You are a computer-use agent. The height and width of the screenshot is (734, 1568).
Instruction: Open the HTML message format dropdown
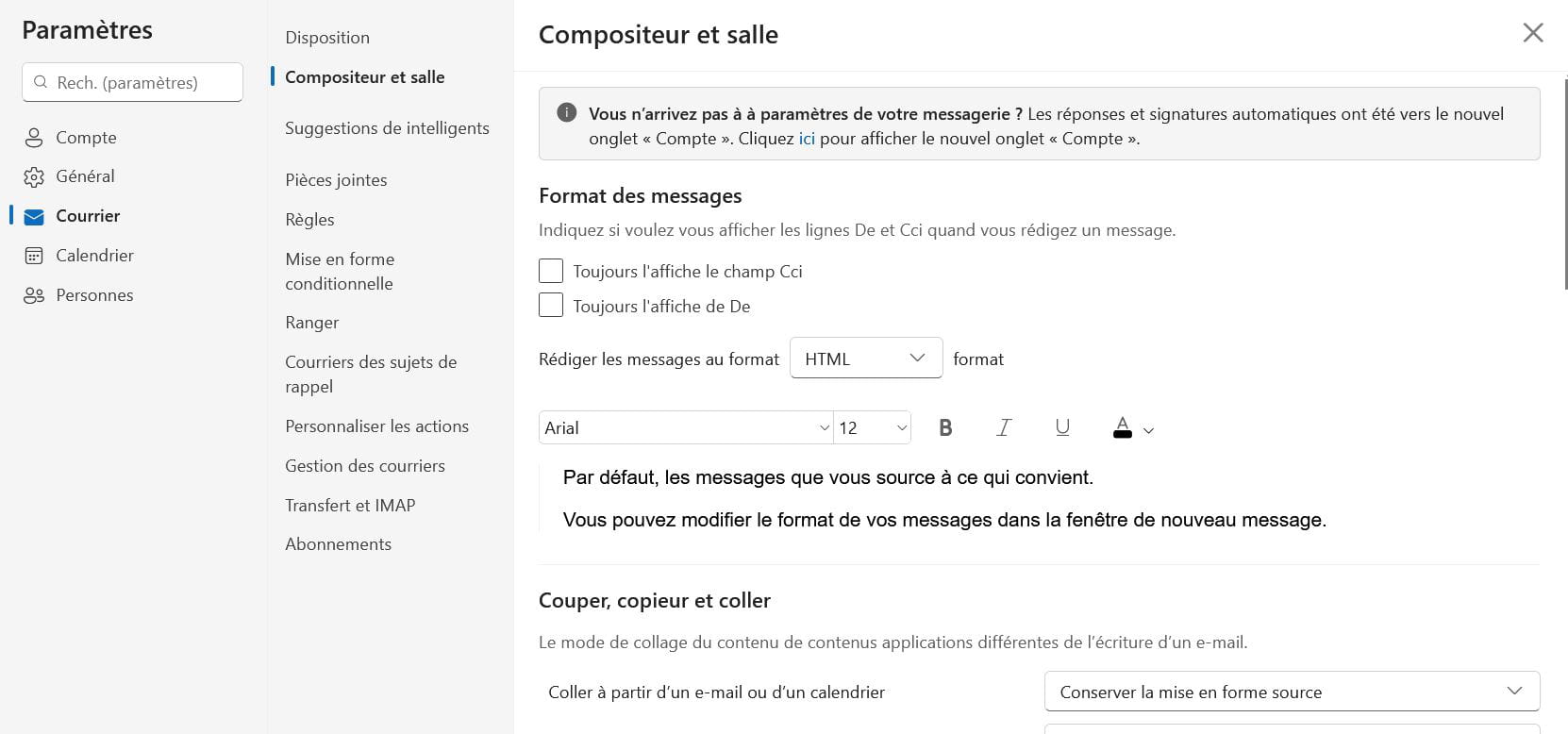point(865,359)
